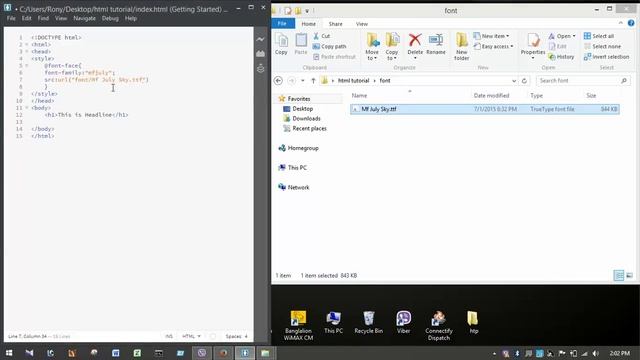Click the Copy icon in Explorer ribbon

(x=281, y=44)
